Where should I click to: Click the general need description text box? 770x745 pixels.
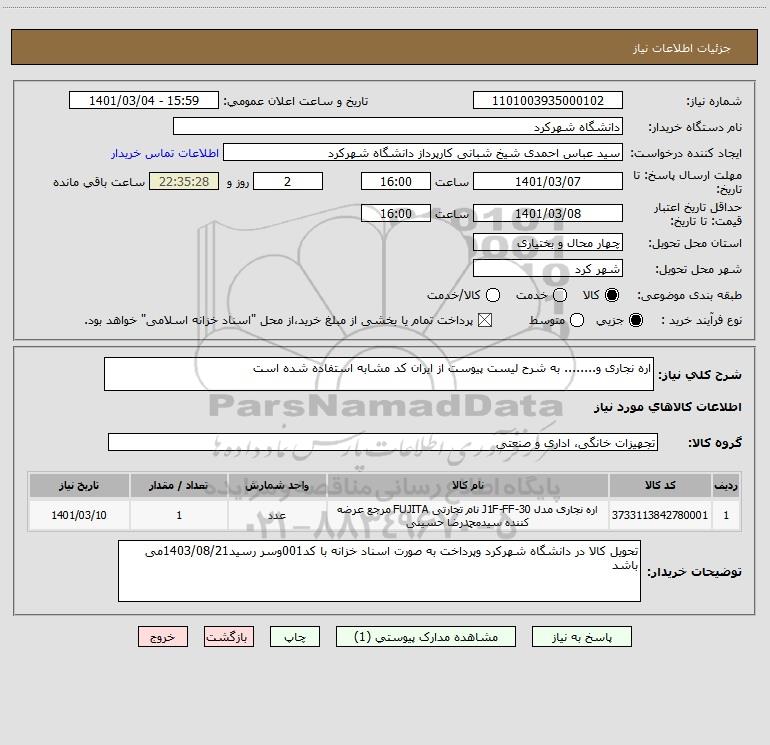click(x=379, y=374)
